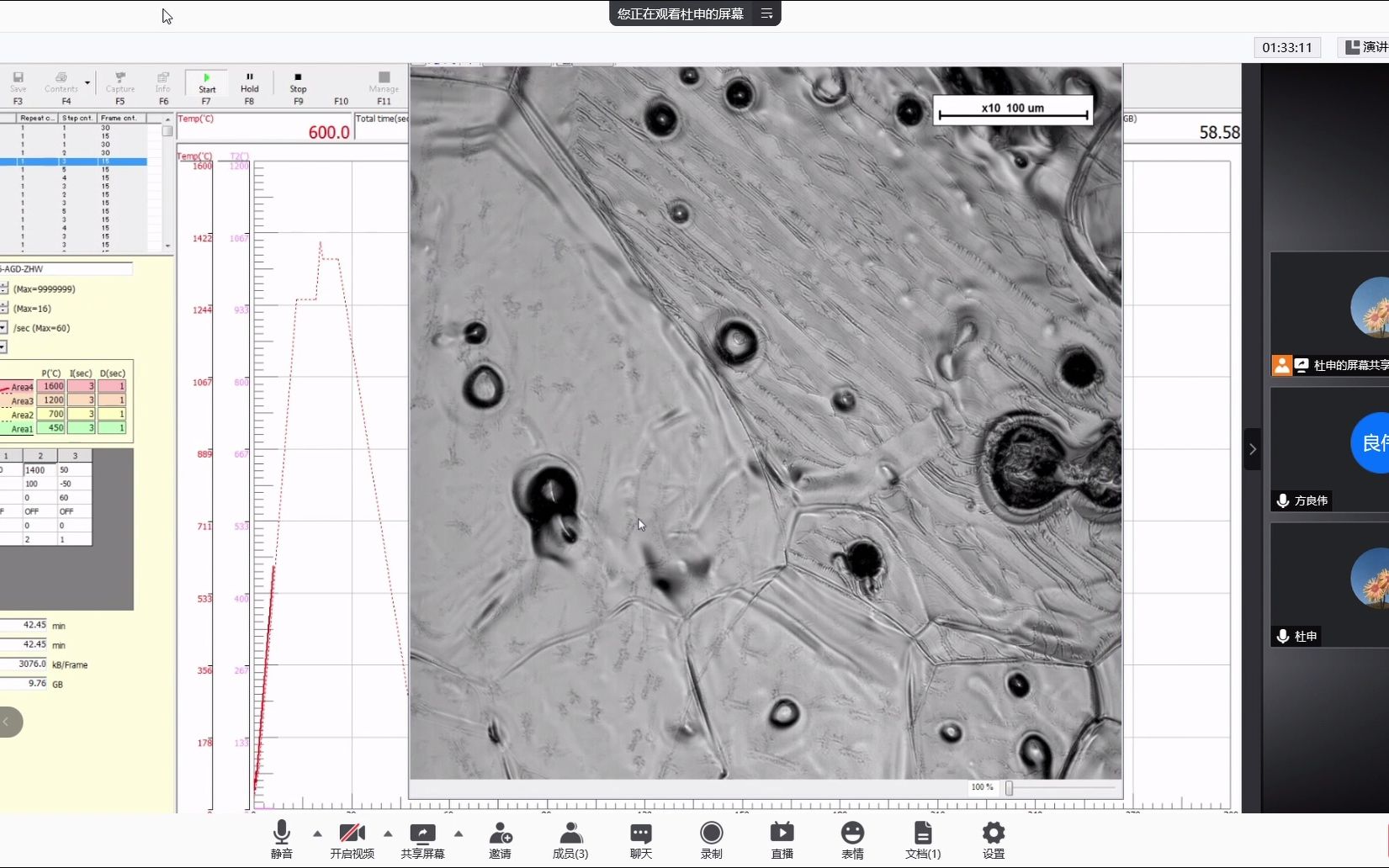Mute the microphone in the meeting toolbar
This screenshot has height=868, width=1389.
(x=282, y=839)
